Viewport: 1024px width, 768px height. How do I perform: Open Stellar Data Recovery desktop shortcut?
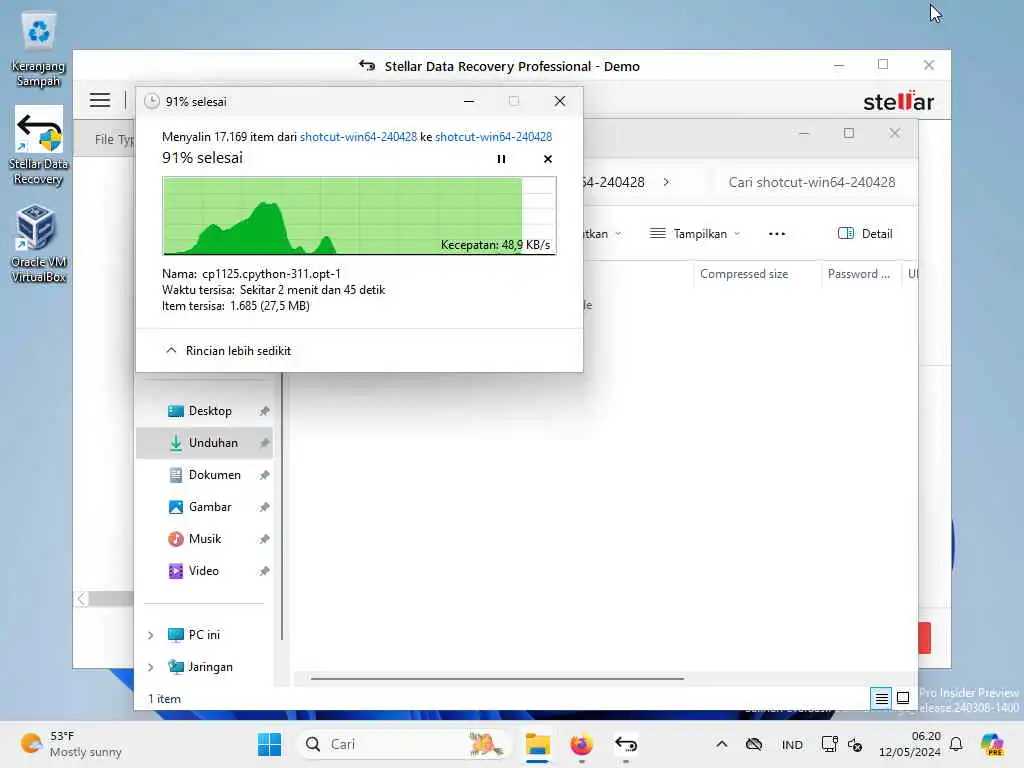click(x=38, y=146)
